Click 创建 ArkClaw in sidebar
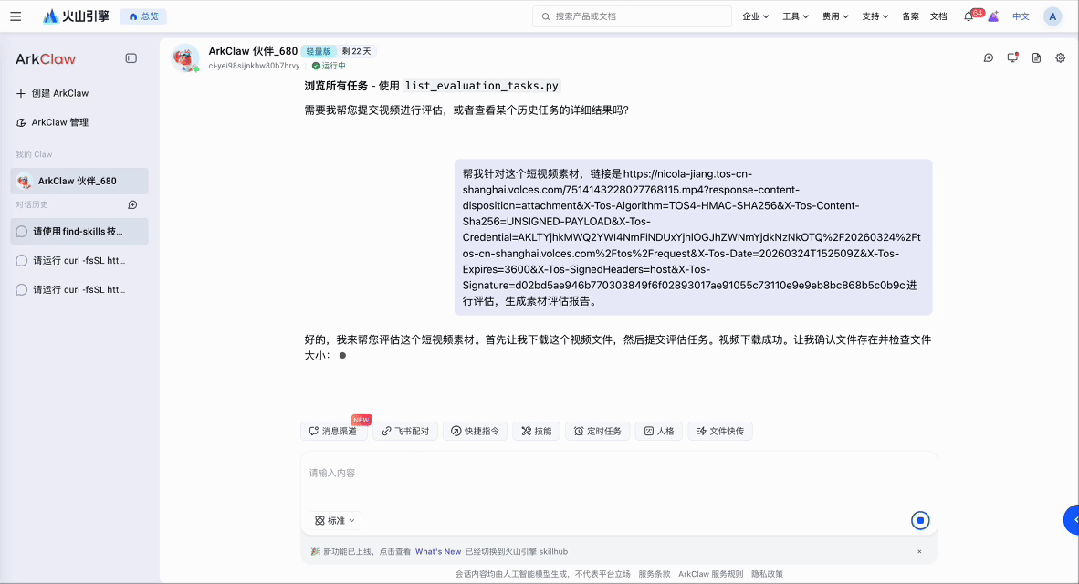Image resolution: width=1079 pixels, height=584 pixels. (x=52, y=93)
